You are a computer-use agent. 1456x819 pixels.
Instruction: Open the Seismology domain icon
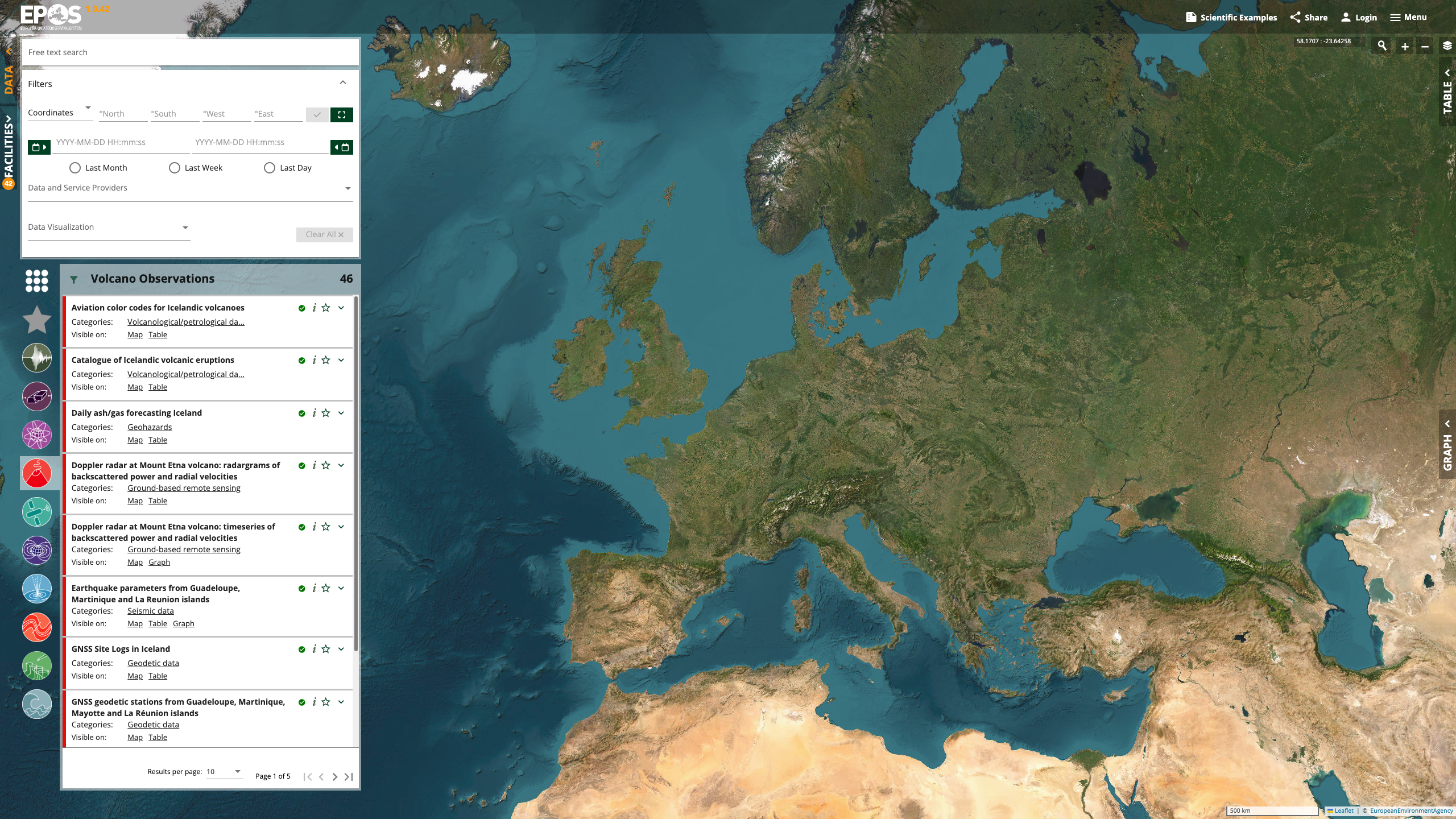coord(36,358)
